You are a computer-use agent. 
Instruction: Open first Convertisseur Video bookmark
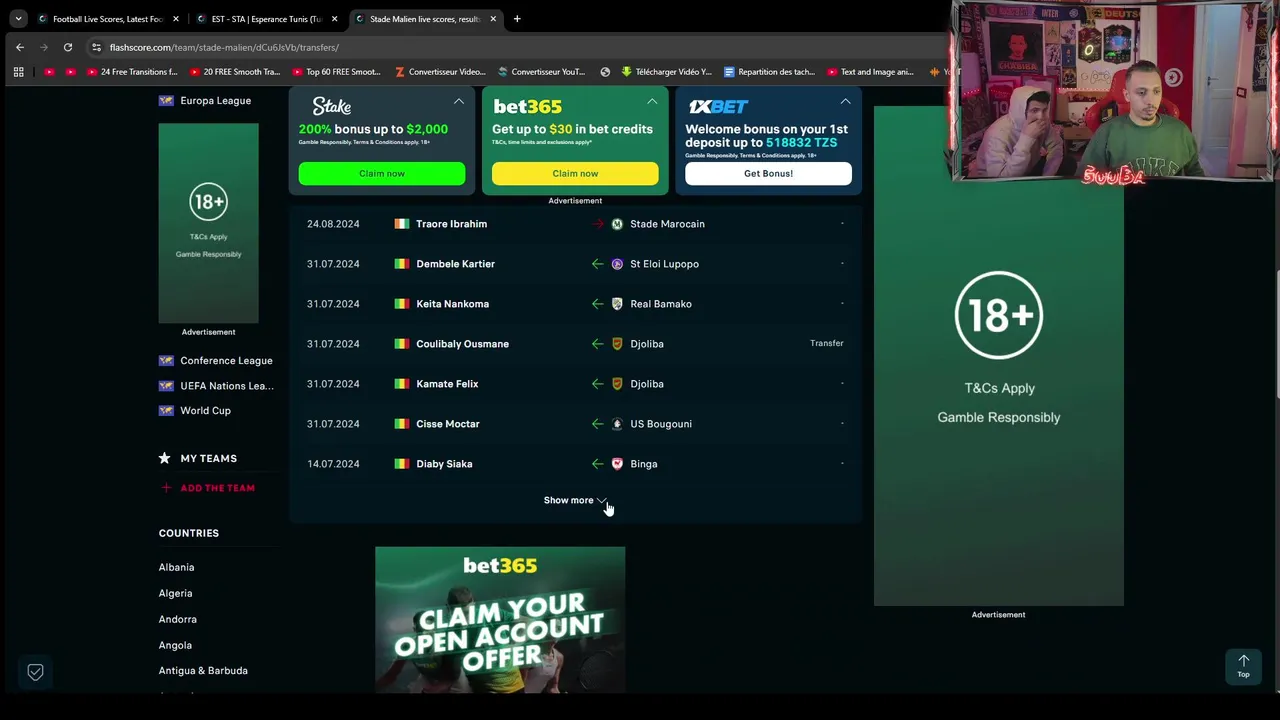click(440, 72)
